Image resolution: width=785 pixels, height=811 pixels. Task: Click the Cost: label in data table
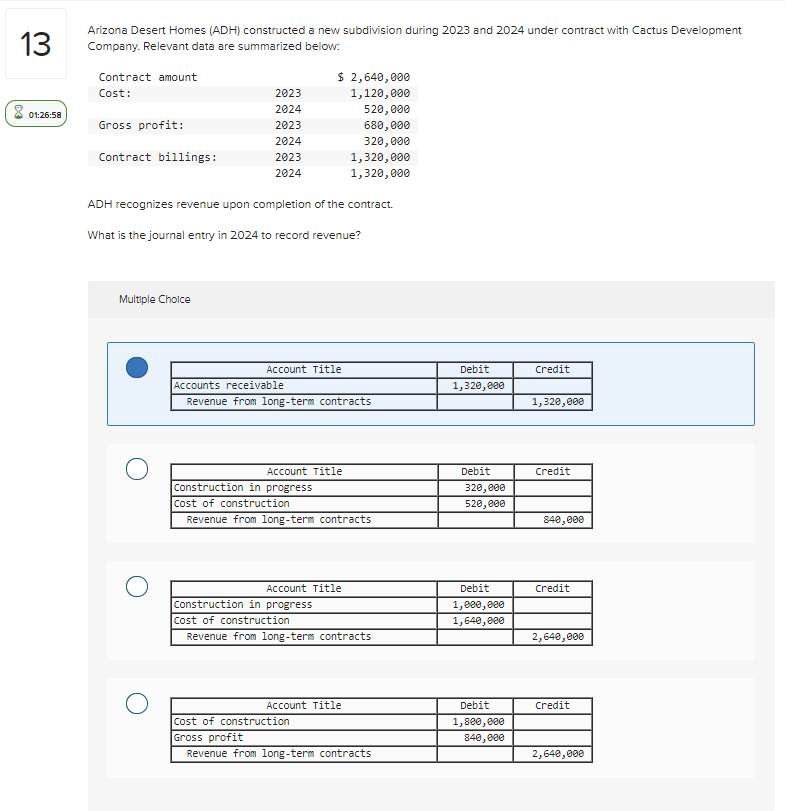pos(115,93)
